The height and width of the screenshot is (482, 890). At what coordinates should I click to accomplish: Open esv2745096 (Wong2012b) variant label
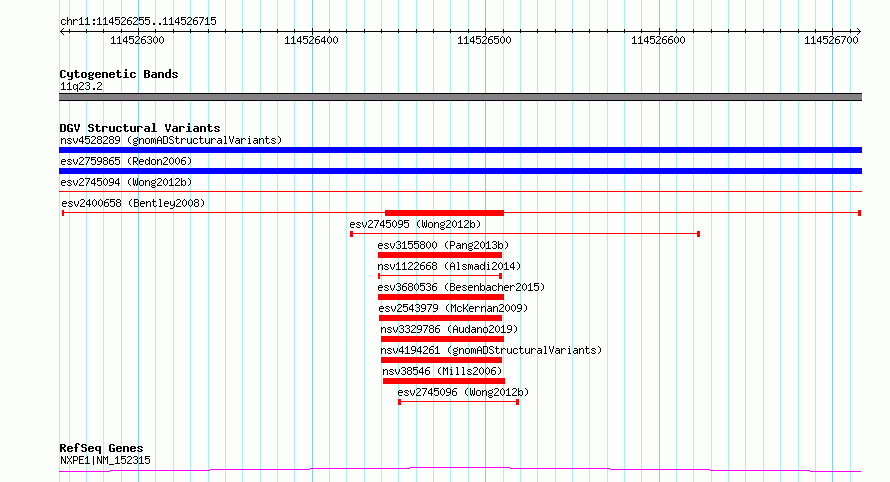(463, 392)
